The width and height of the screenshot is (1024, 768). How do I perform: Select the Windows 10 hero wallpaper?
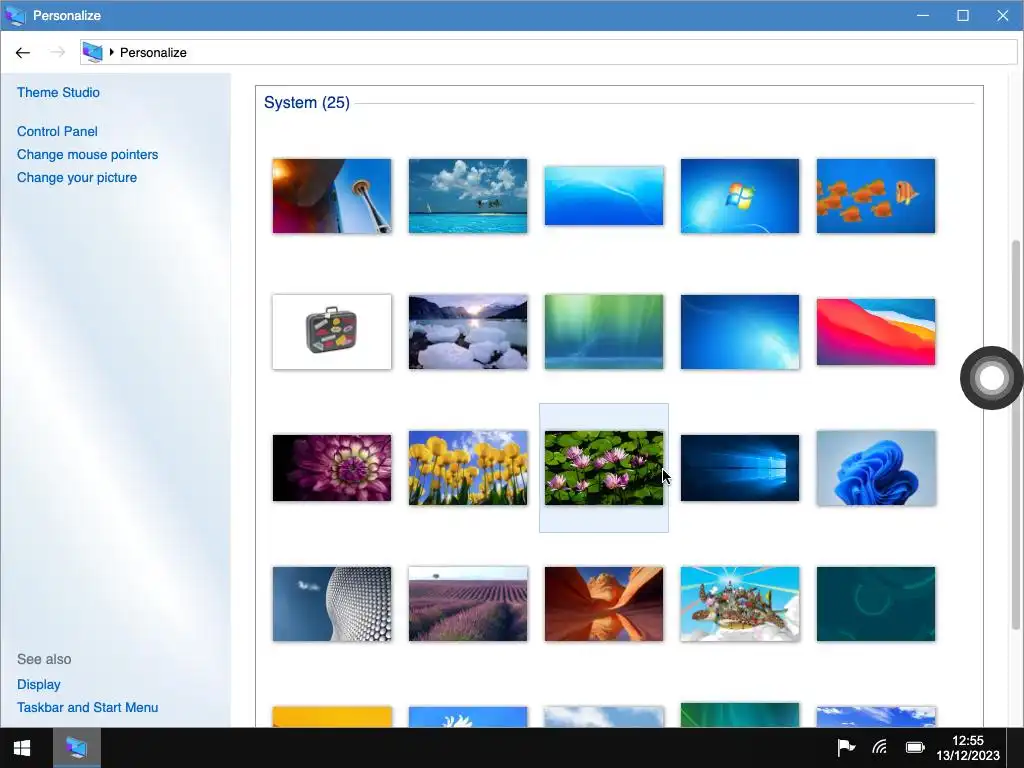tap(739, 468)
